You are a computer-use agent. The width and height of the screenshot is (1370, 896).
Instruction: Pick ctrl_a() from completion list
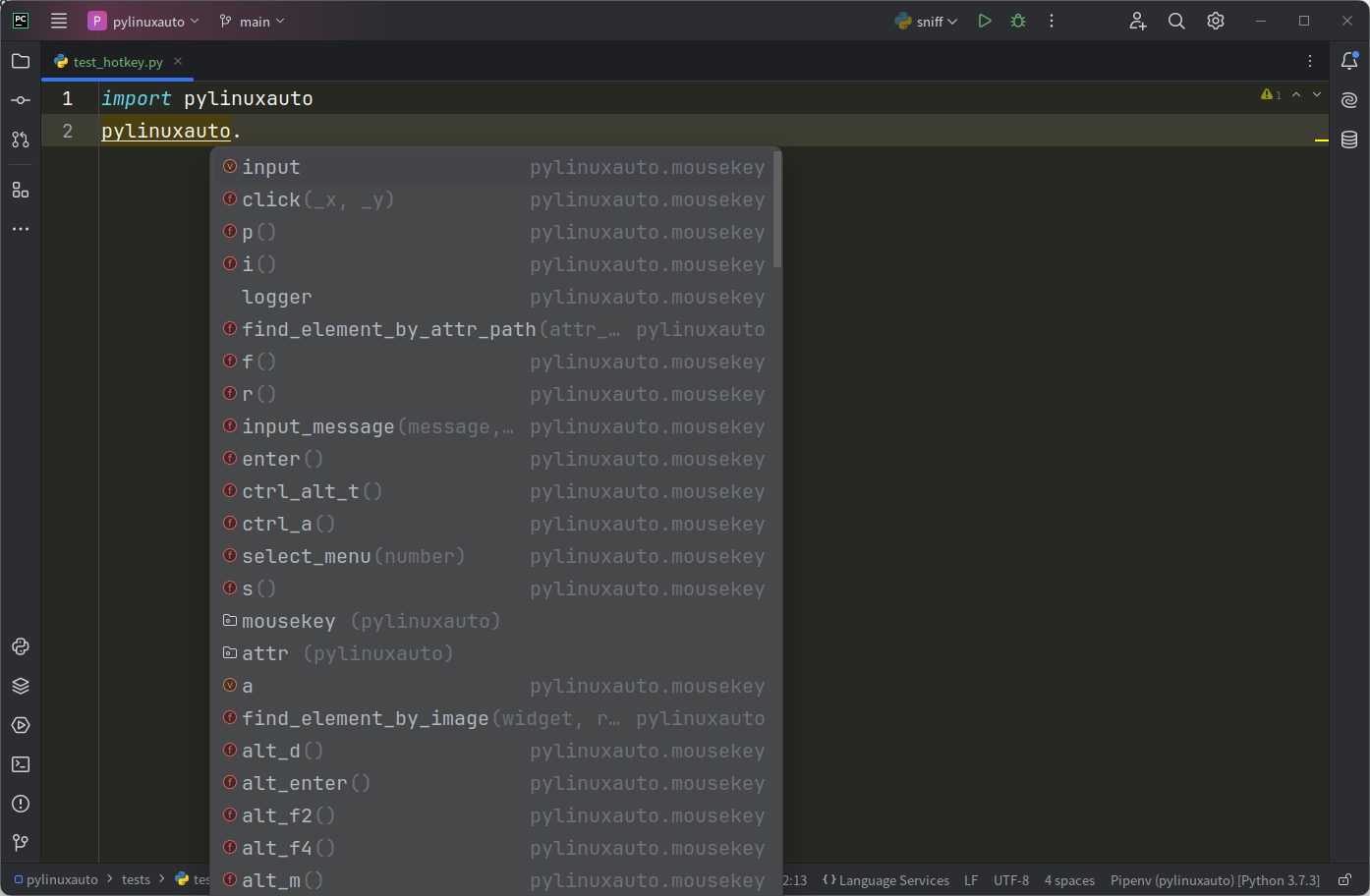493,524
